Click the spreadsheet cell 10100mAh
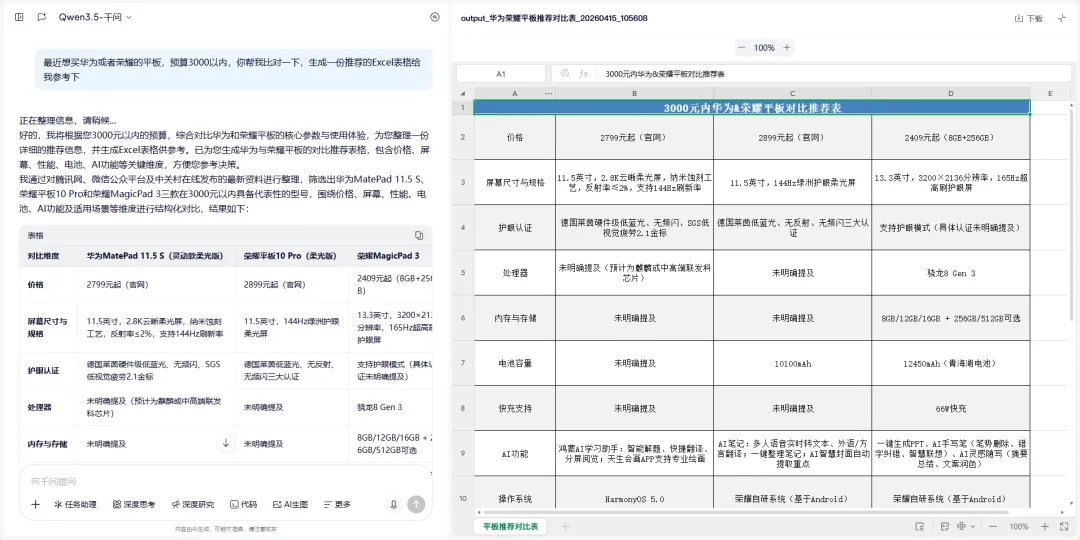Screen dimensions: 1080x540 pyautogui.click(x=792, y=363)
